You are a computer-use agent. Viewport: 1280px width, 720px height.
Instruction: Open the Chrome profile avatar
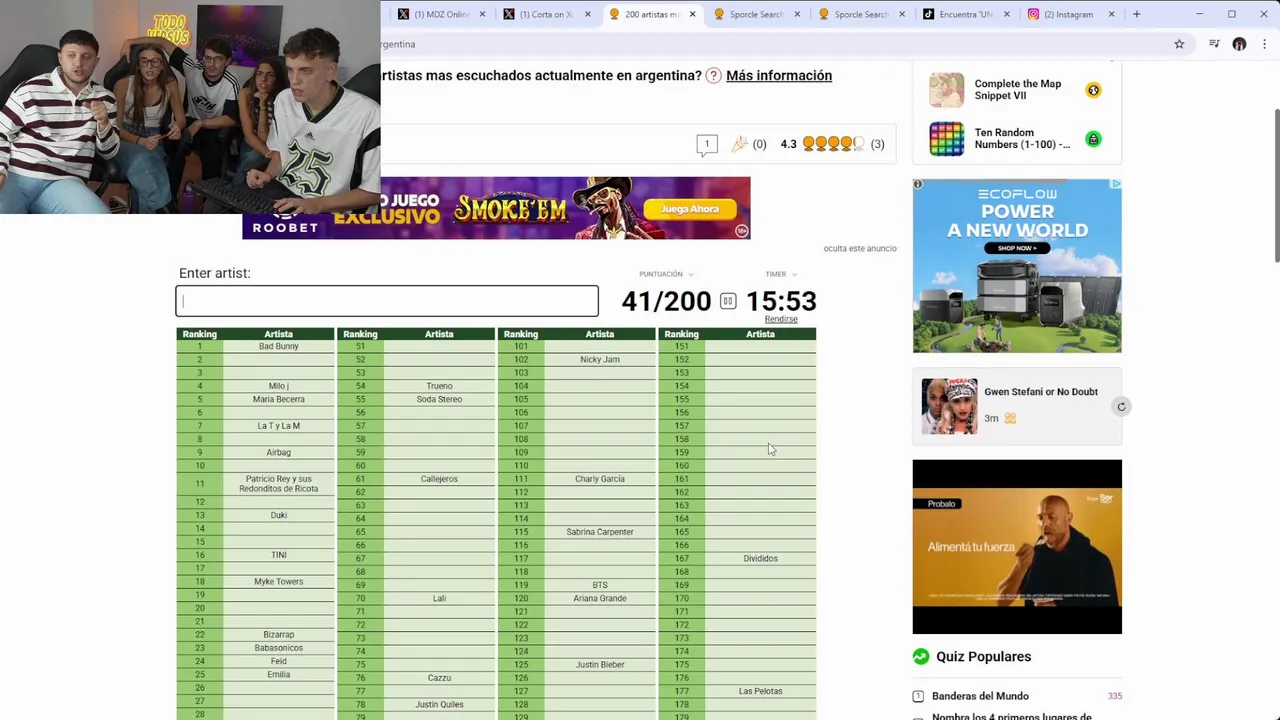coord(1239,44)
